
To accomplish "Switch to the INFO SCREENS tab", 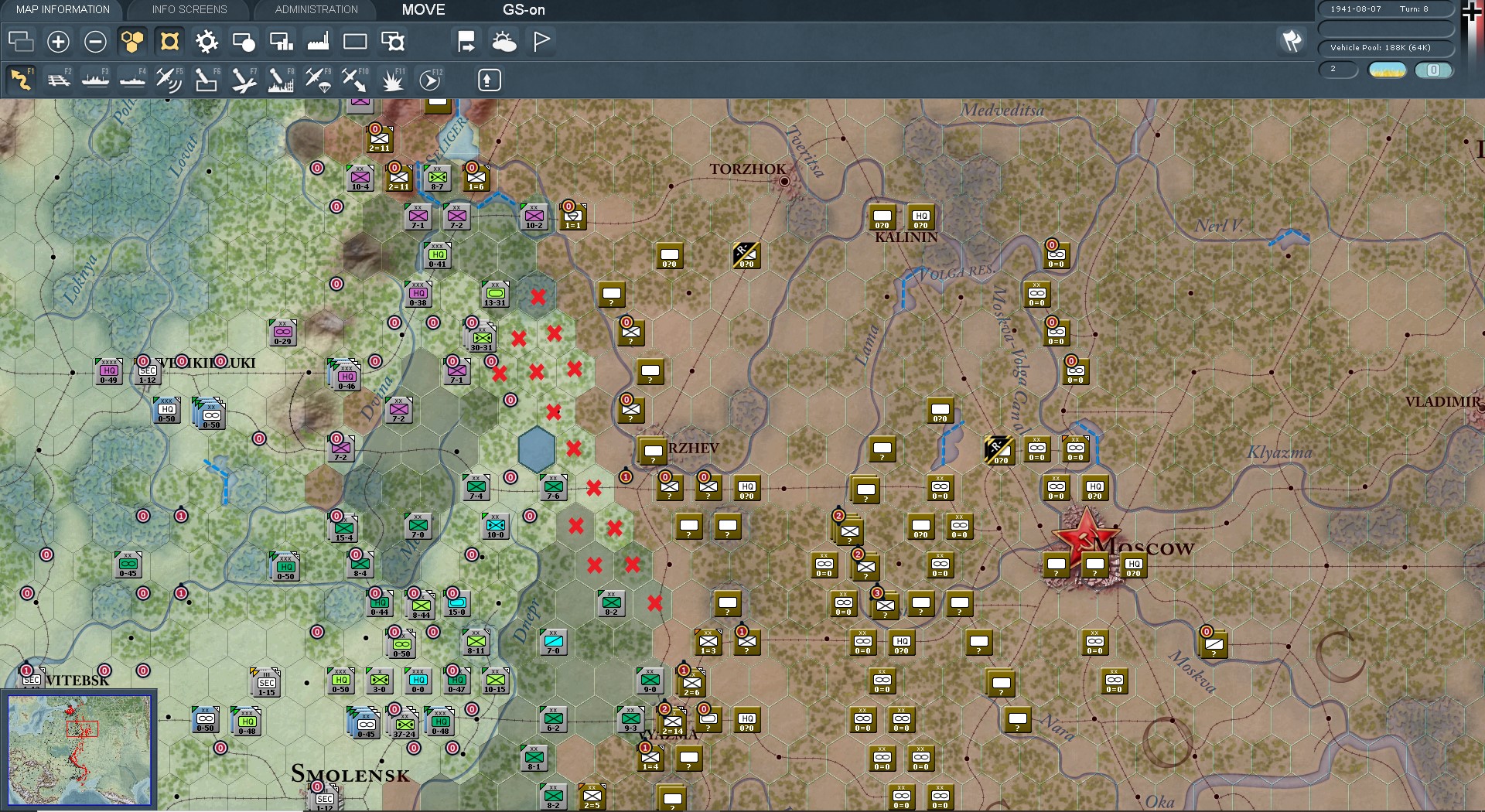I will pyautogui.click(x=189, y=10).
